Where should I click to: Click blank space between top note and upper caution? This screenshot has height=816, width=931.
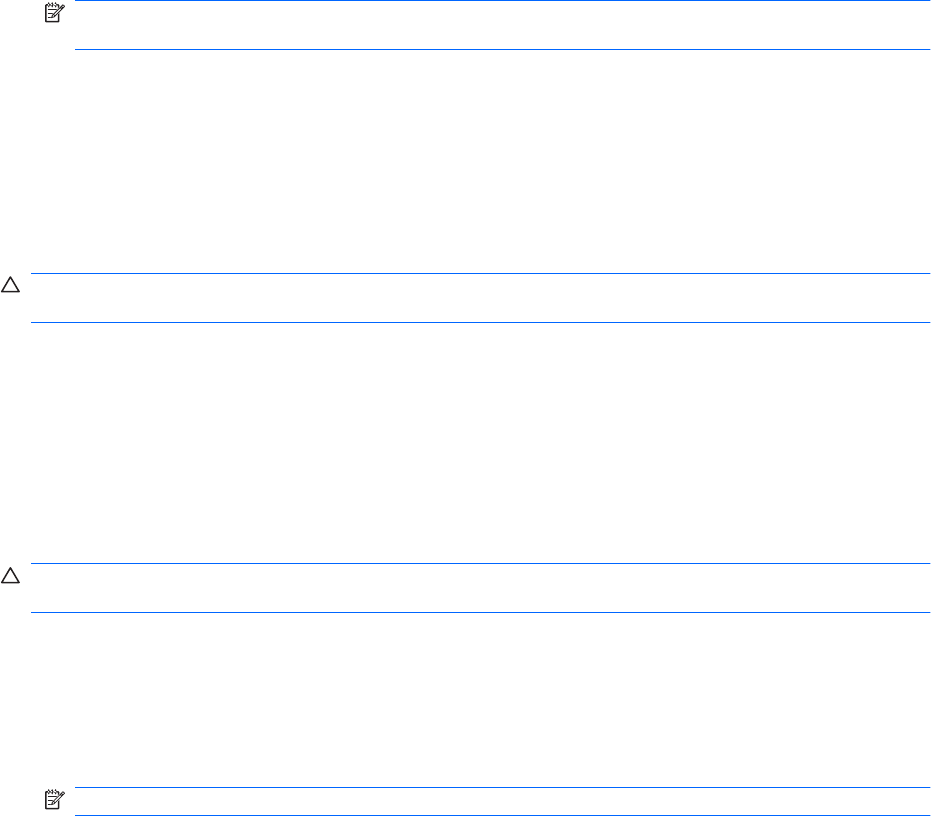(466, 162)
